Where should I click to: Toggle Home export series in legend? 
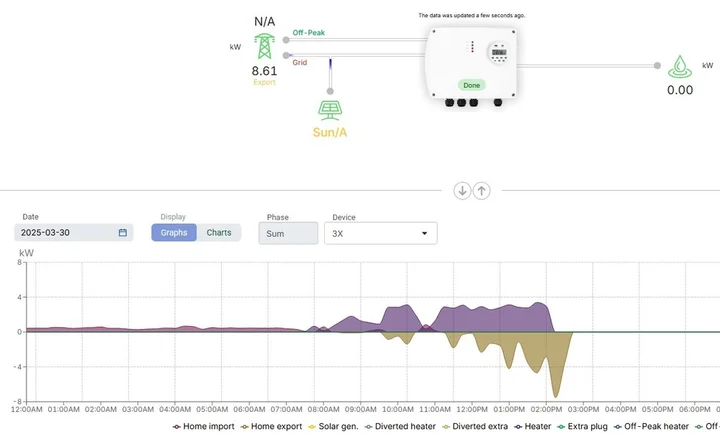pos(273,426)
